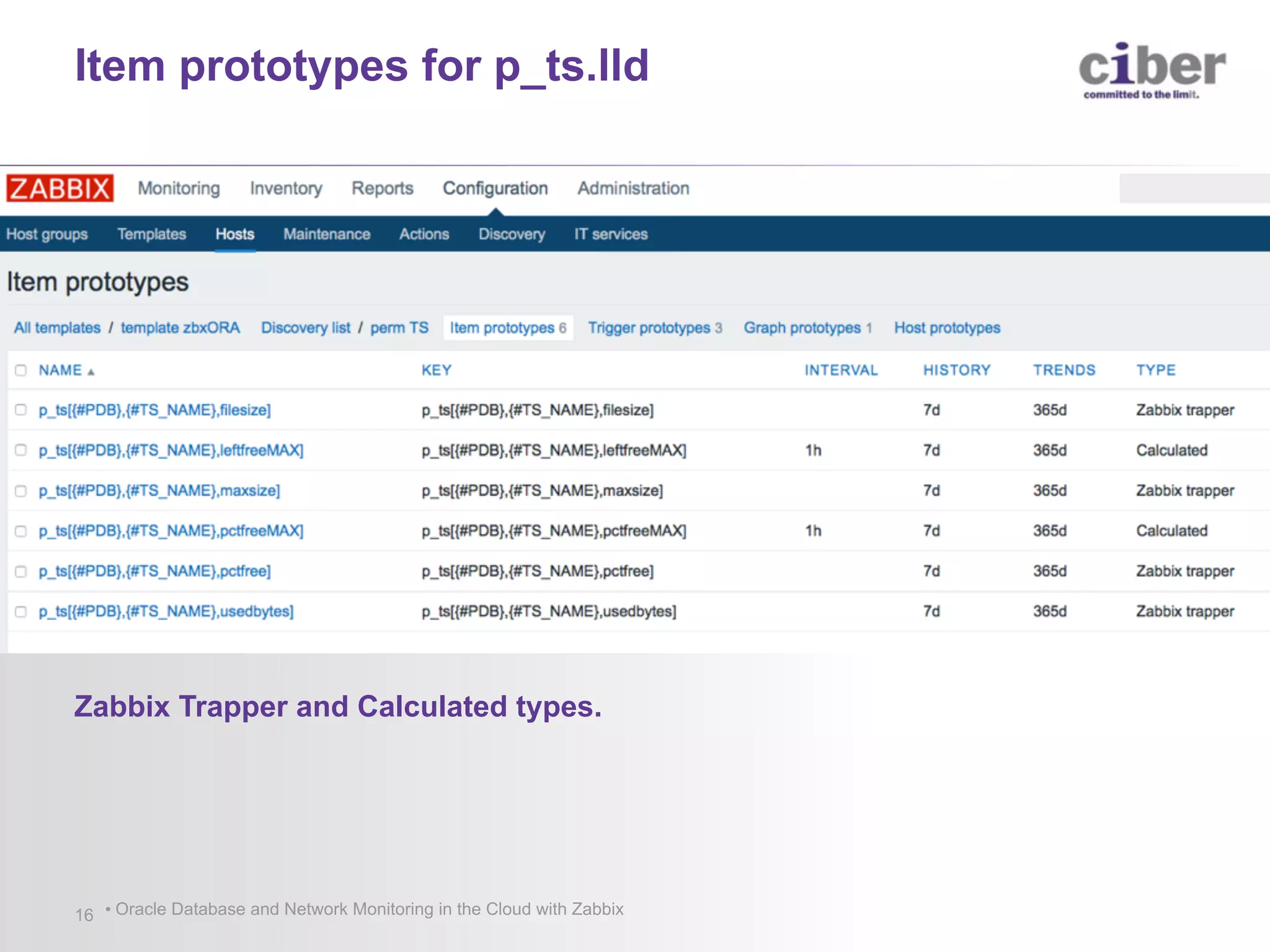Image resolution: width=1270 pixels, height=952 pixels.
Task: Open the Trigger prototypes tab
Action: 649,328
